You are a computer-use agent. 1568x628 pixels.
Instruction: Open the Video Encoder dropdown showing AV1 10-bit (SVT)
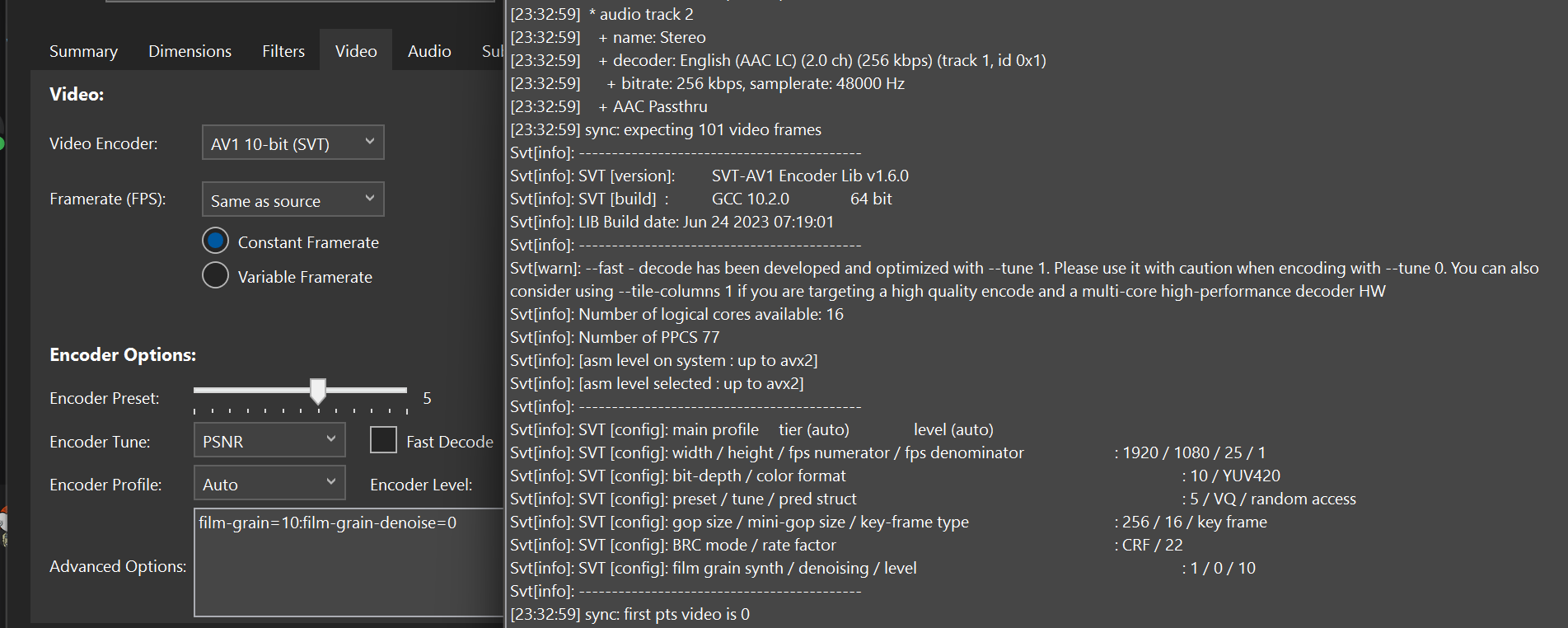(x=292, y=142)
